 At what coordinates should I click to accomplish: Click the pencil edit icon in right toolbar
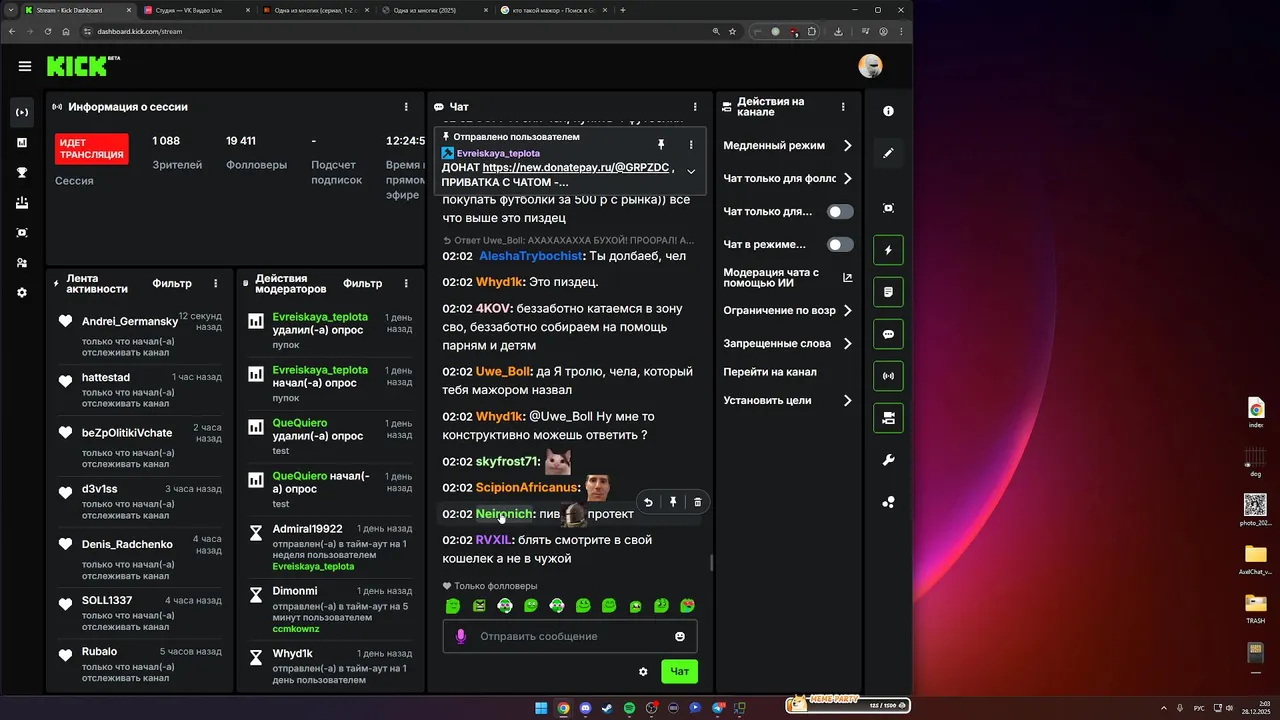point(888,153)
